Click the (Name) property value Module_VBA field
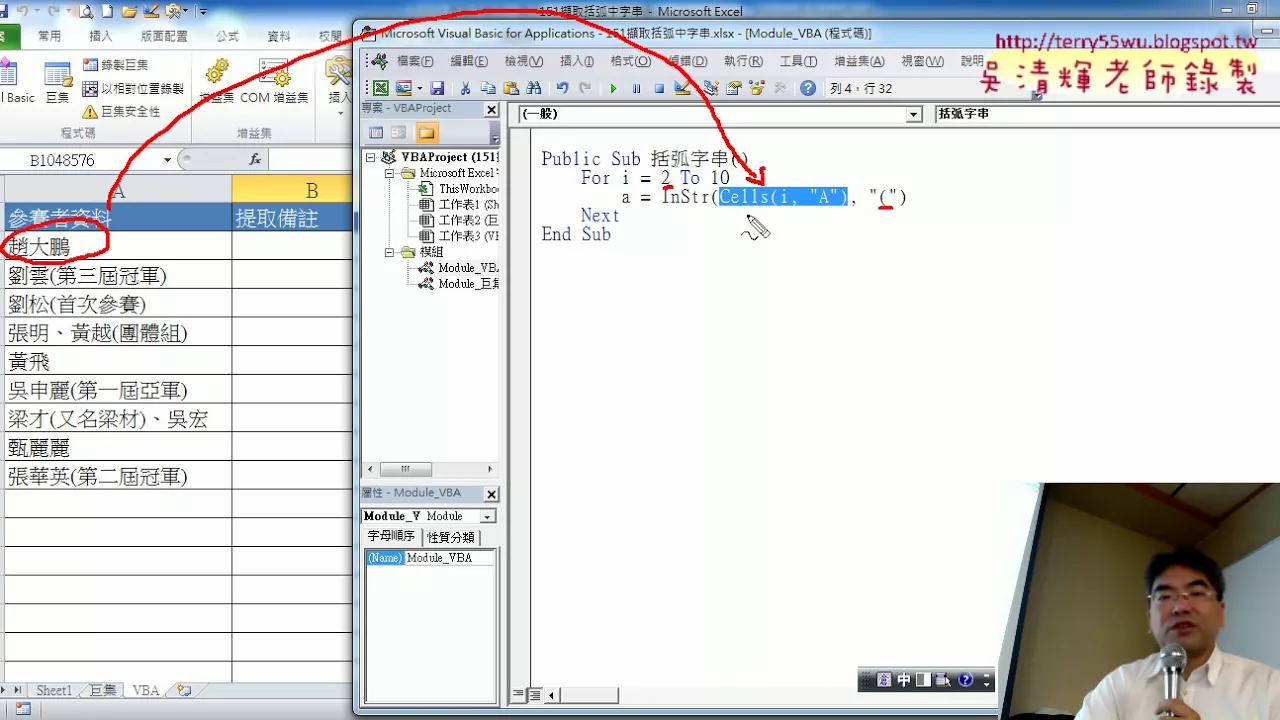This screenshot has width=1280, height=720. (x=449, y=558)
